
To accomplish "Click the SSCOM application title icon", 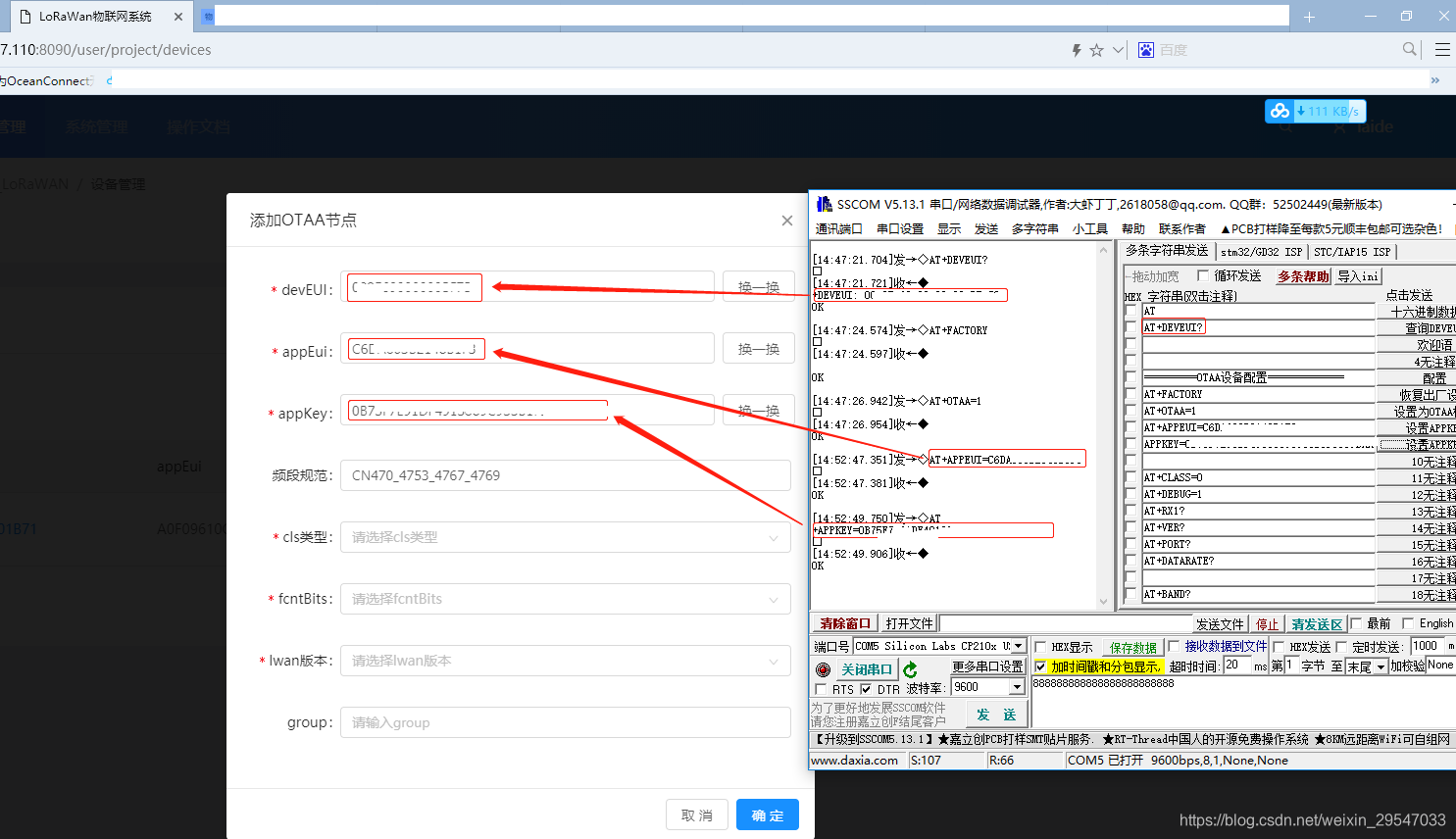I will point(824,204).
